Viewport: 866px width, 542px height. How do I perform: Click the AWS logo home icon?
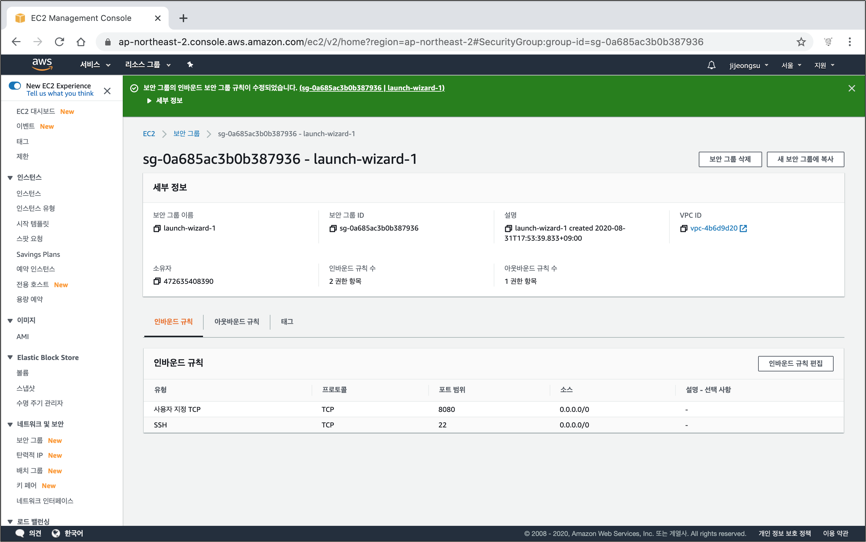42,64
